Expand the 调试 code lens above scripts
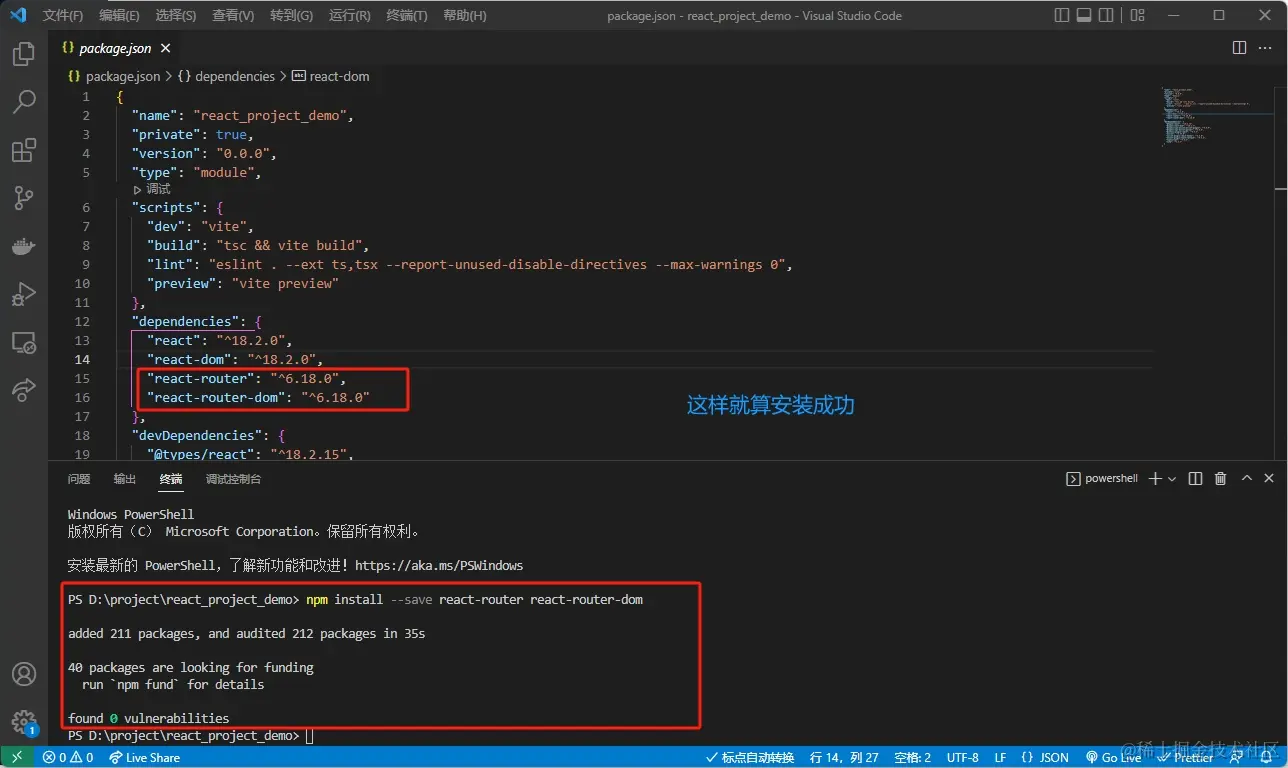This screenshot has height=768, width=1288. tap(152, 189)
